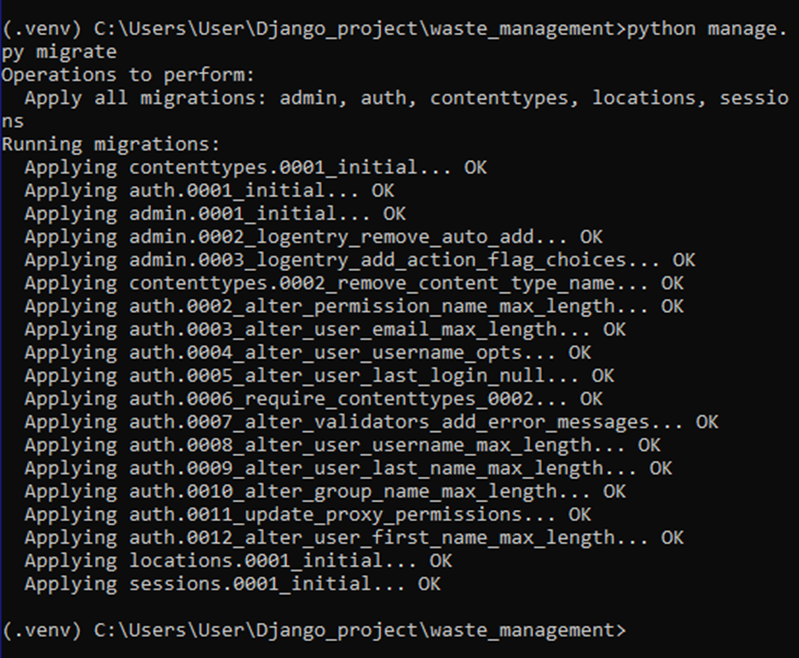Select the admin.0001_initial line

215,214
